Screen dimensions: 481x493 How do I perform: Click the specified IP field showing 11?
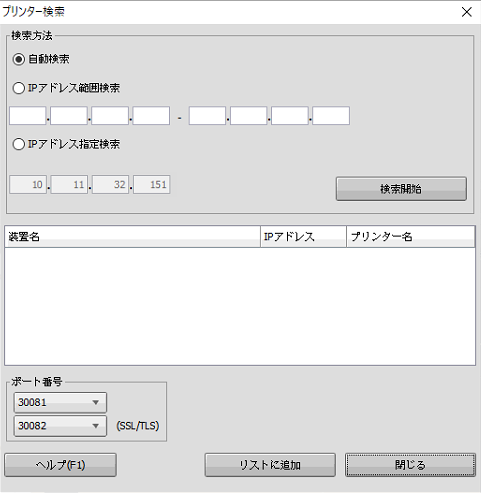[x=69, y=184]
